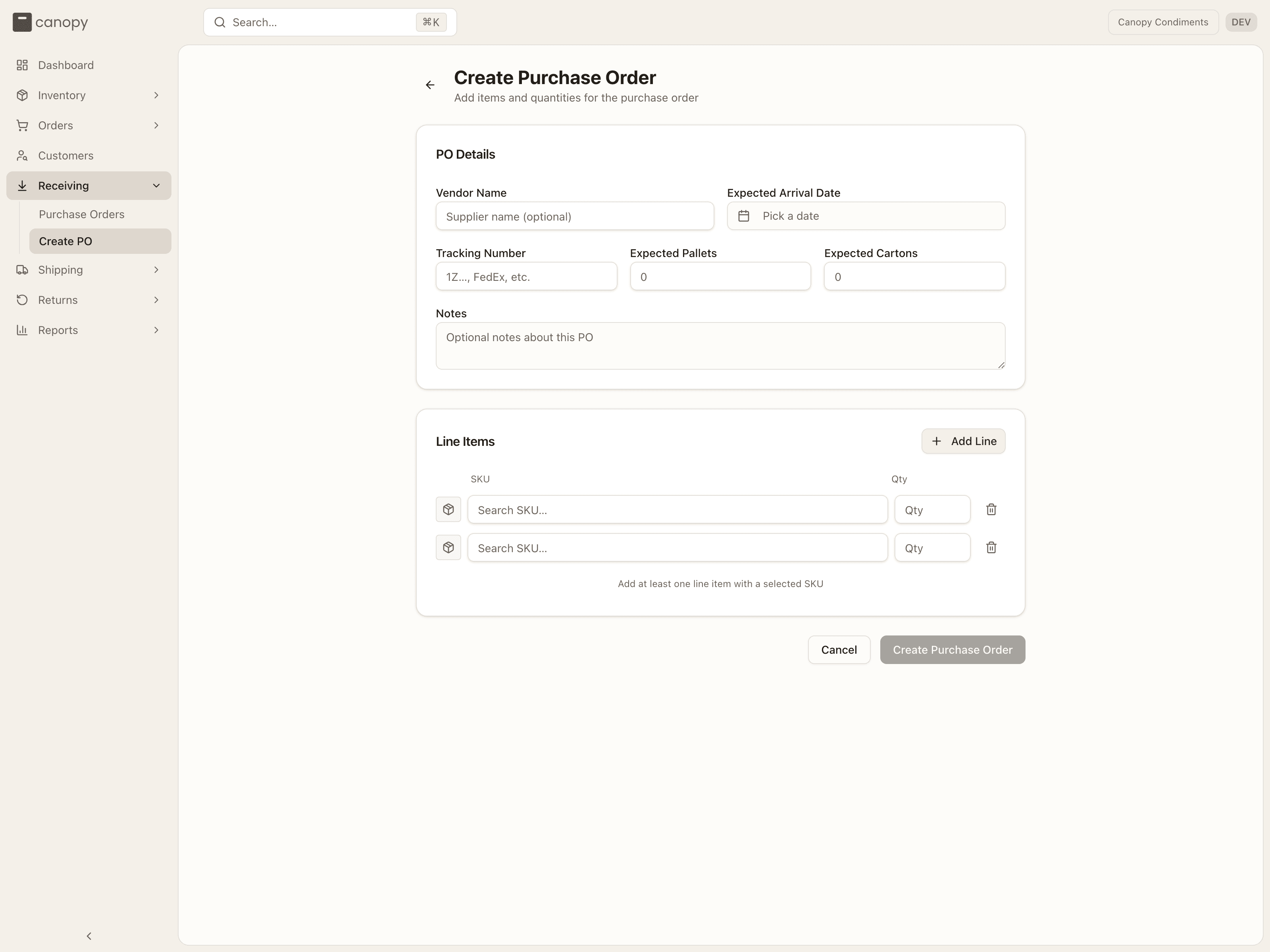The width and height of the screenshot is (1270, 952).
Task: Expand the Returns menu chevron
Action: tap(156, 300)
